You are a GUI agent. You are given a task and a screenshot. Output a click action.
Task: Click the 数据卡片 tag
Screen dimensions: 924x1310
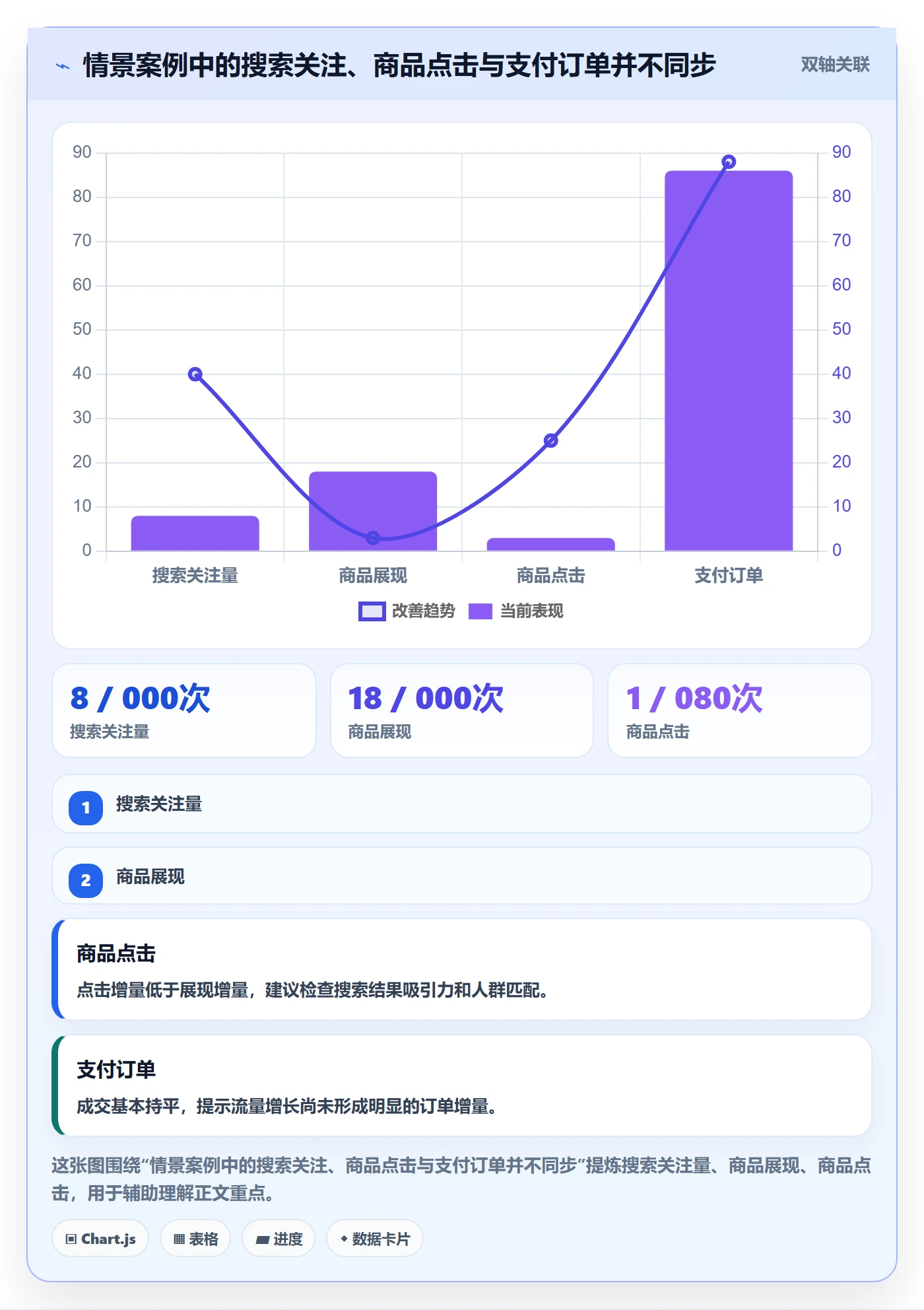pos(375,1239)
